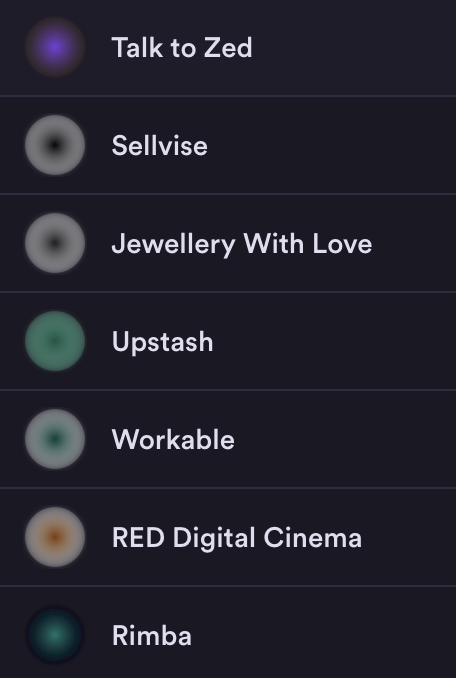Click the Workable round logo icon
Viewport: 456px width, 678px height.
click(x=55, y=439)
